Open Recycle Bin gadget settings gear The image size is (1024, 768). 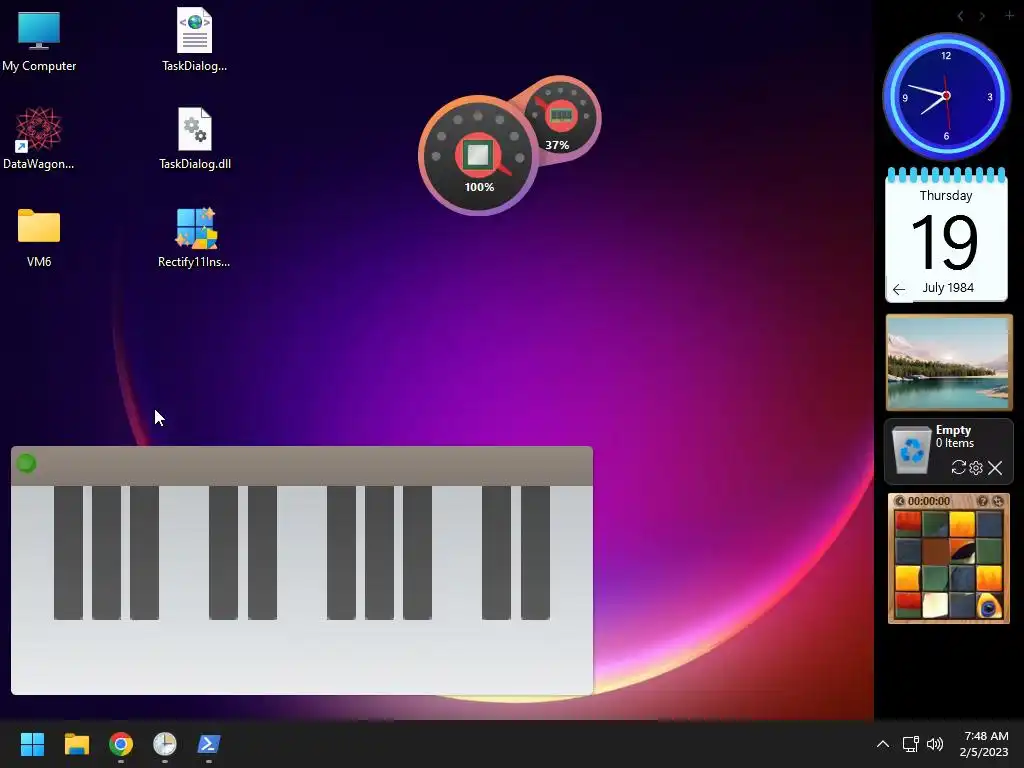pyautogui.click(x=976, y=468)
